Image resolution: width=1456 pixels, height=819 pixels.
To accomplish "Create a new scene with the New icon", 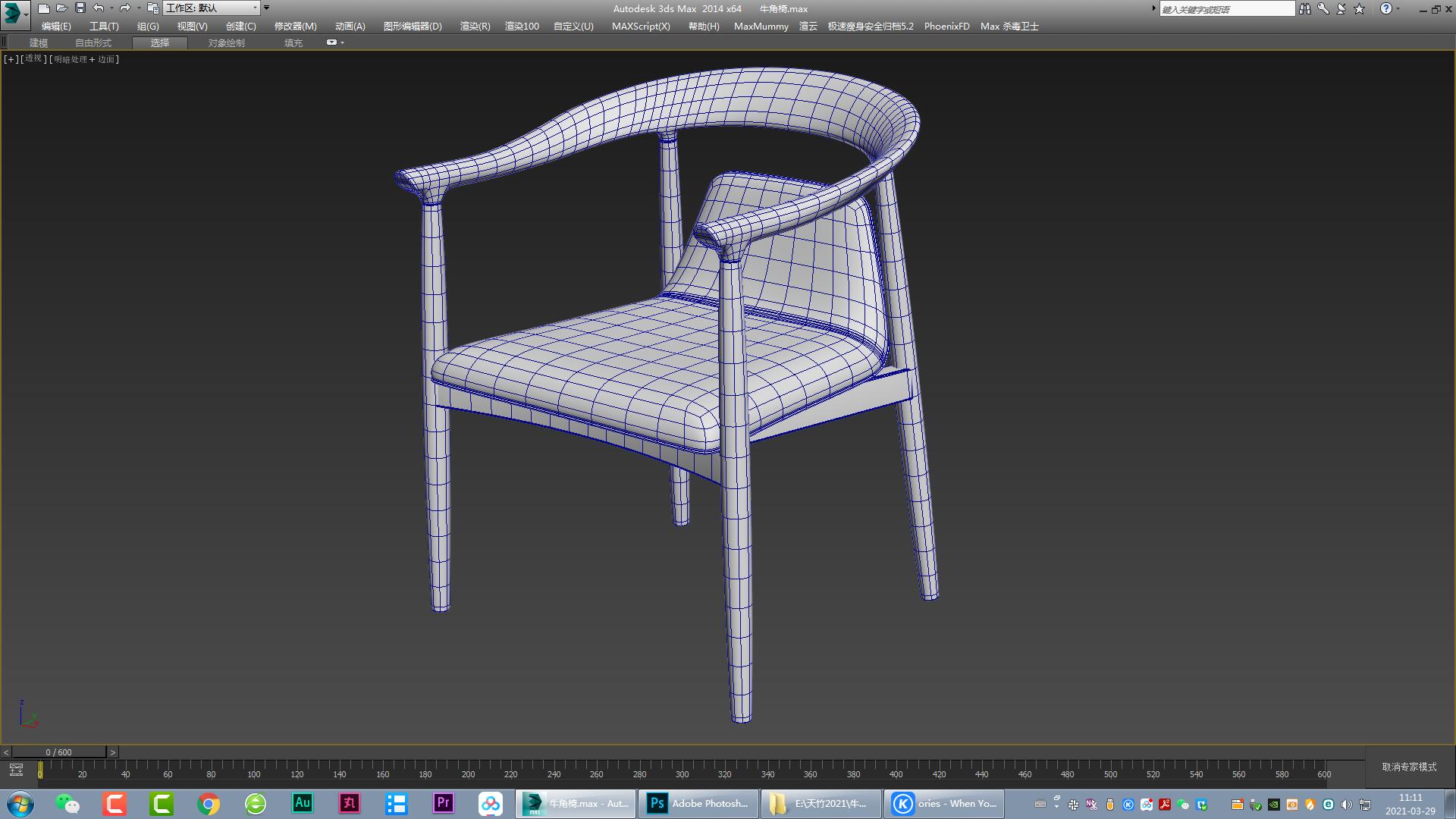I will [x=45, y=8].
